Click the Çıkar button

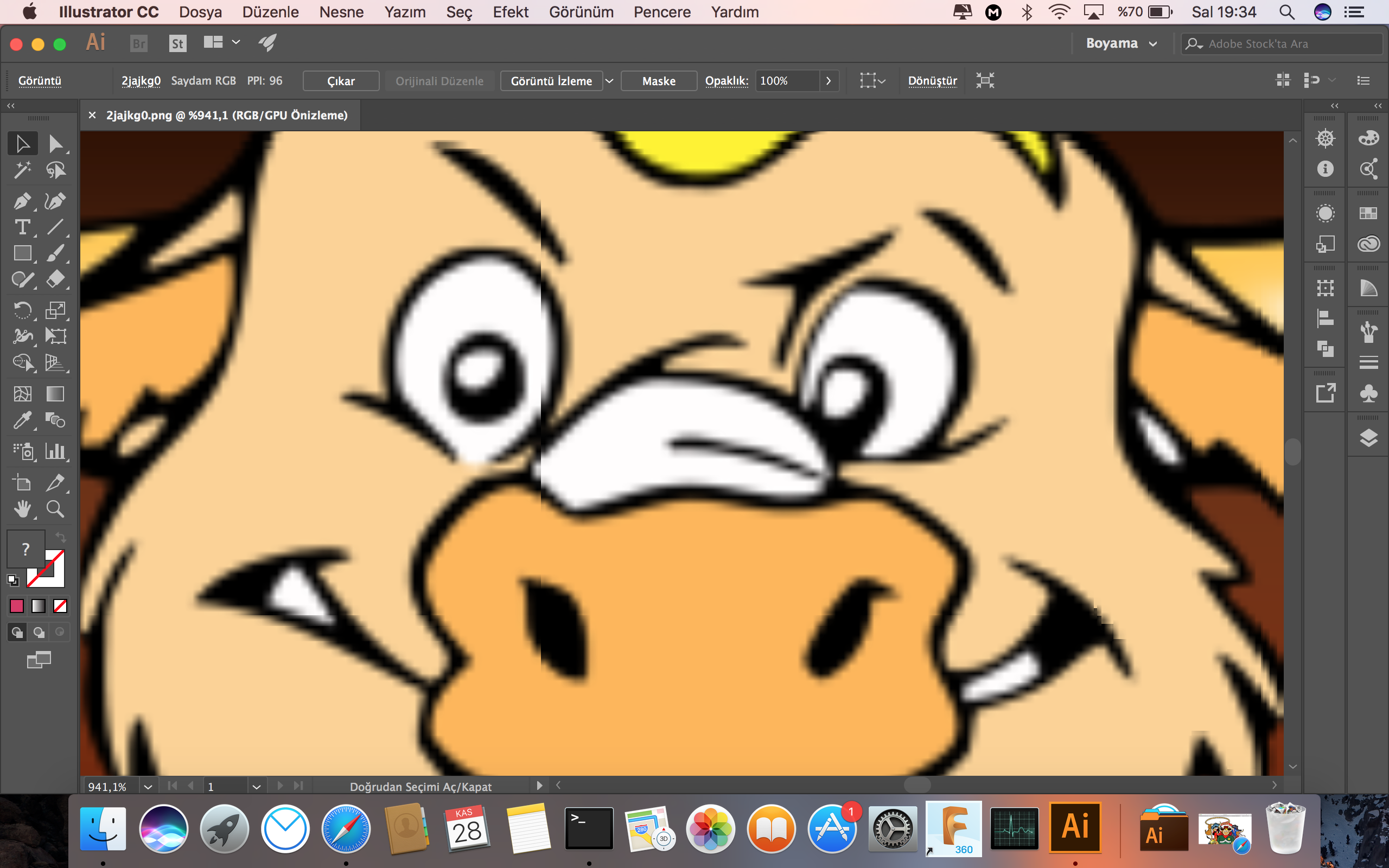coord(341,81)
